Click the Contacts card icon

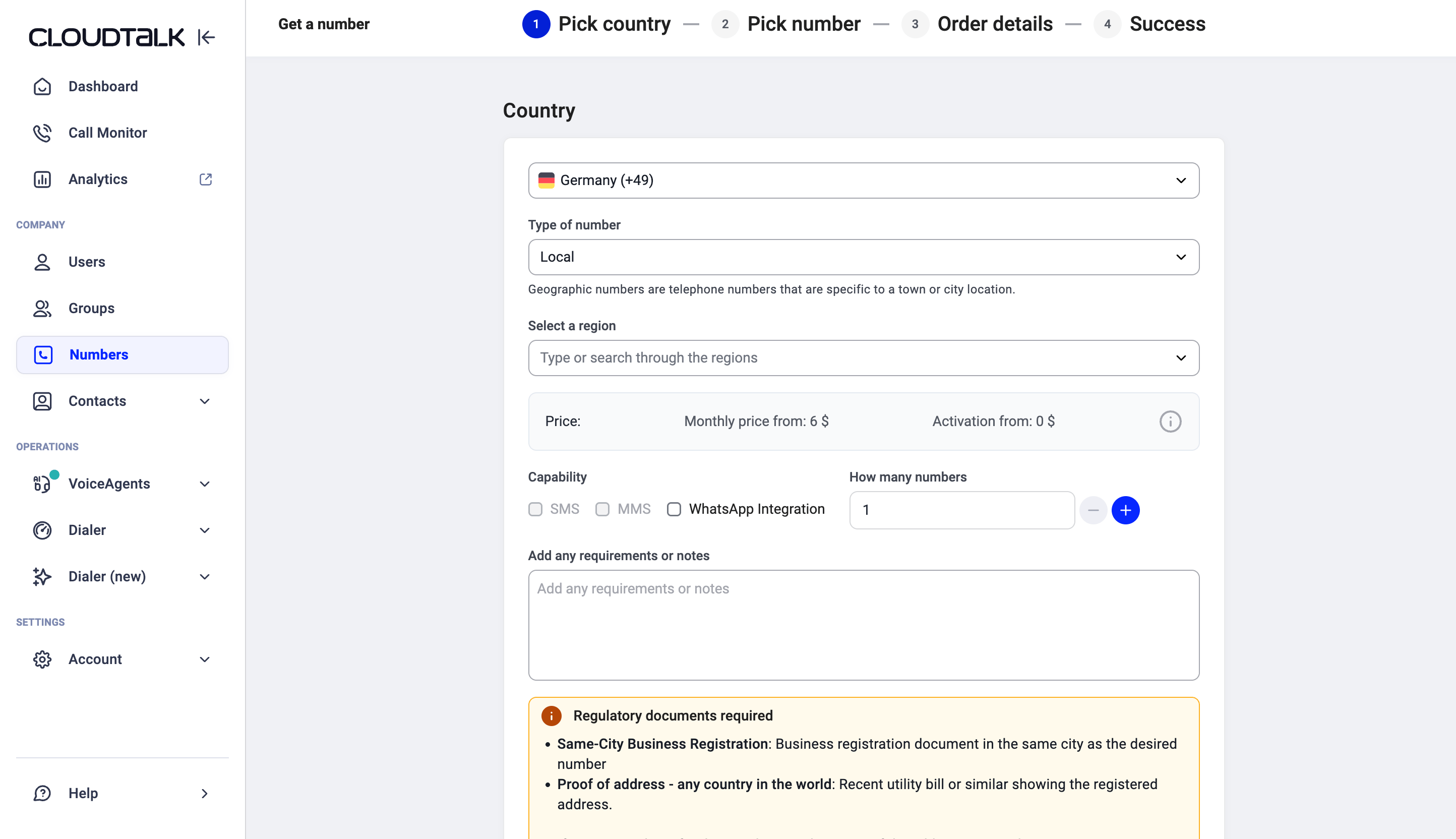click(42, 401)
